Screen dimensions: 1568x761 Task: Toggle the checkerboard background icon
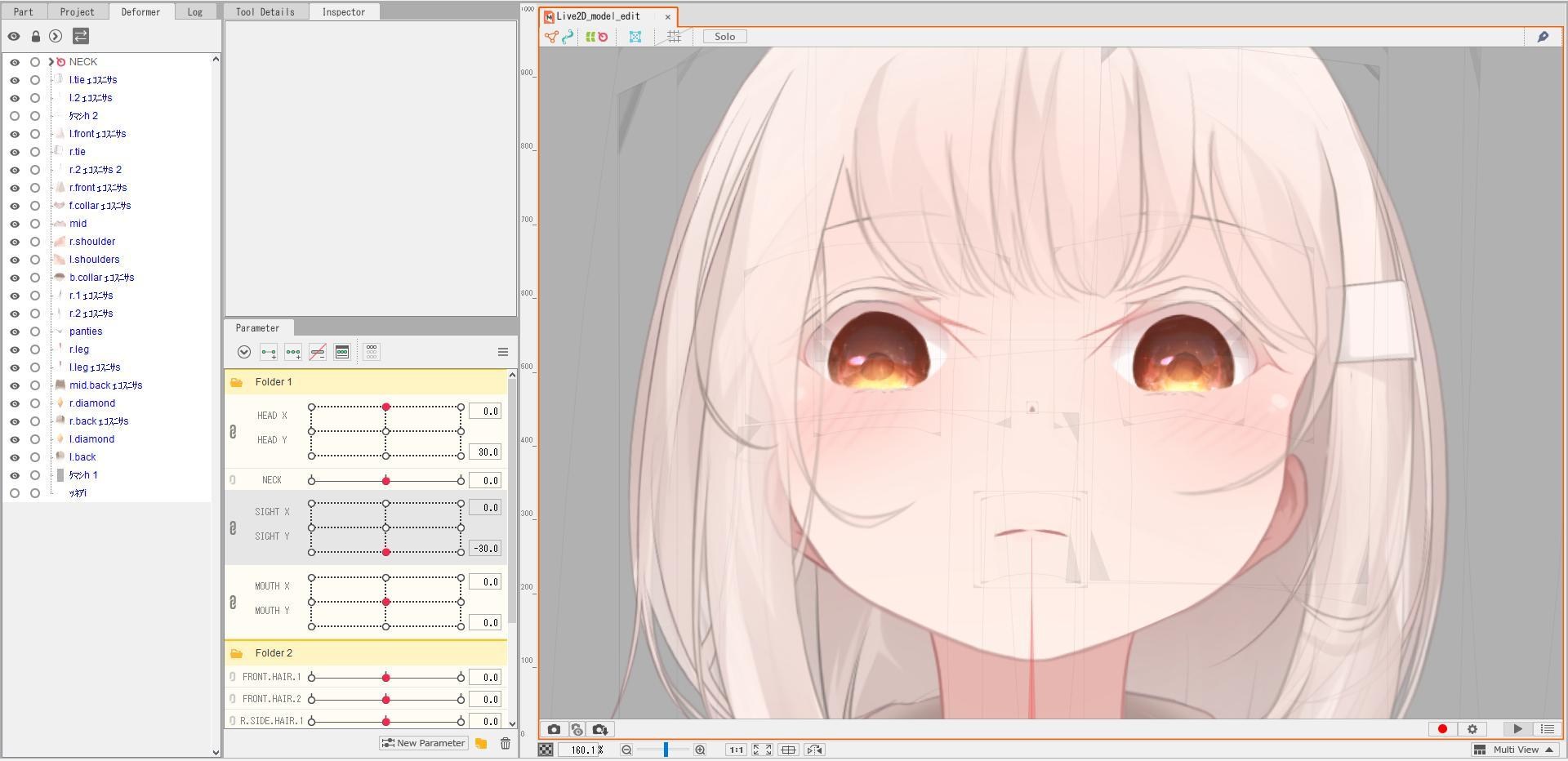coord(546,750)
